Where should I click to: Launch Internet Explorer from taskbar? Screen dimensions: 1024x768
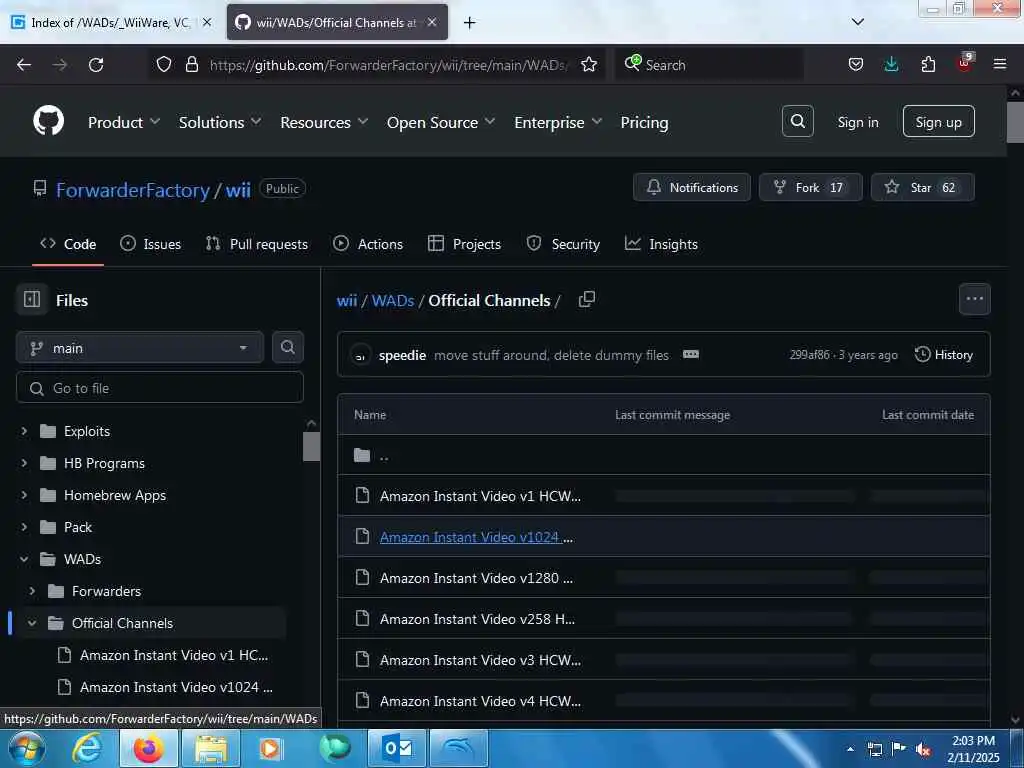pos(87,748)
